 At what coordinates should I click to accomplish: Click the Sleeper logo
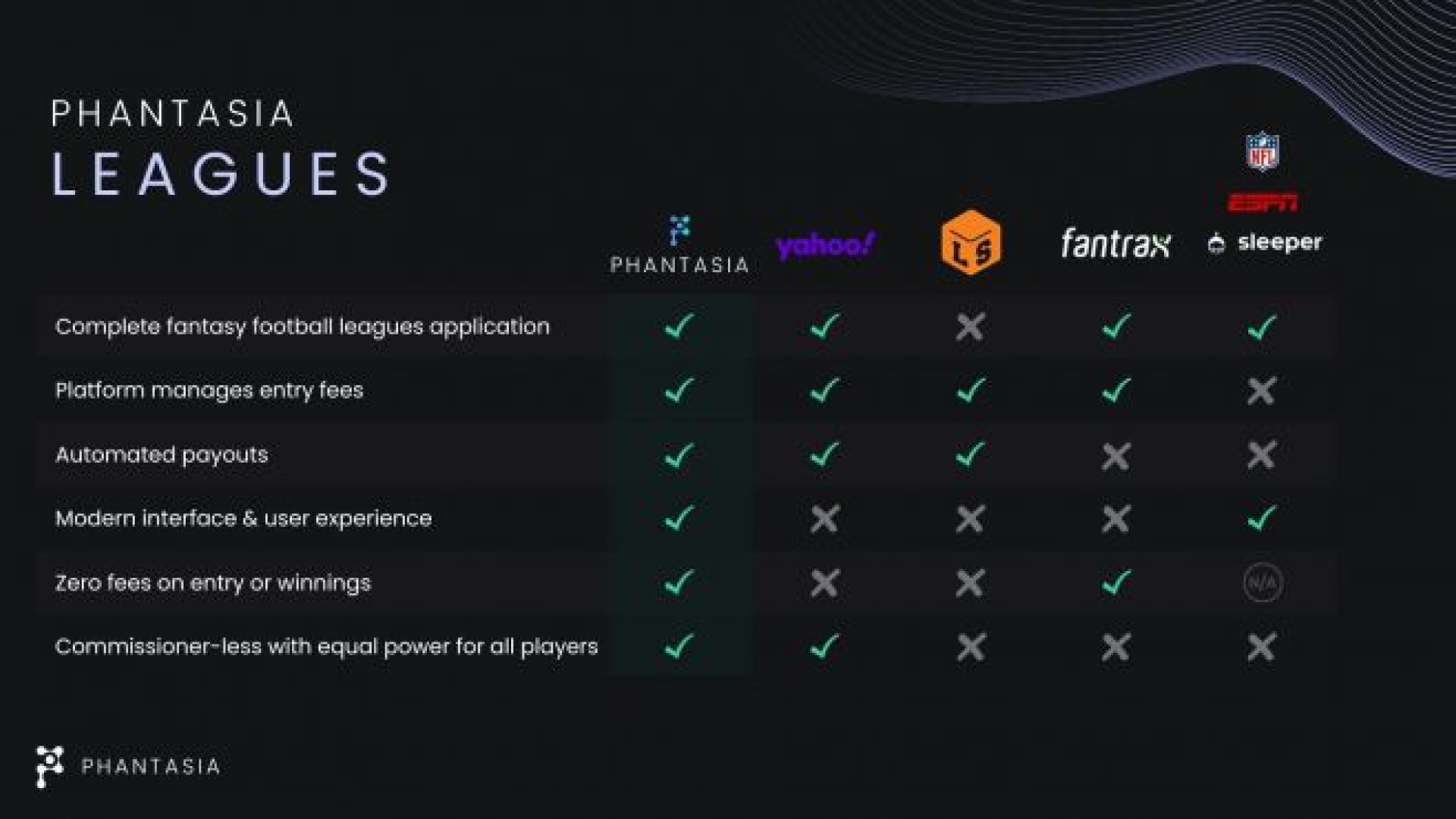pyautogui.click(x=1264, y=243)
